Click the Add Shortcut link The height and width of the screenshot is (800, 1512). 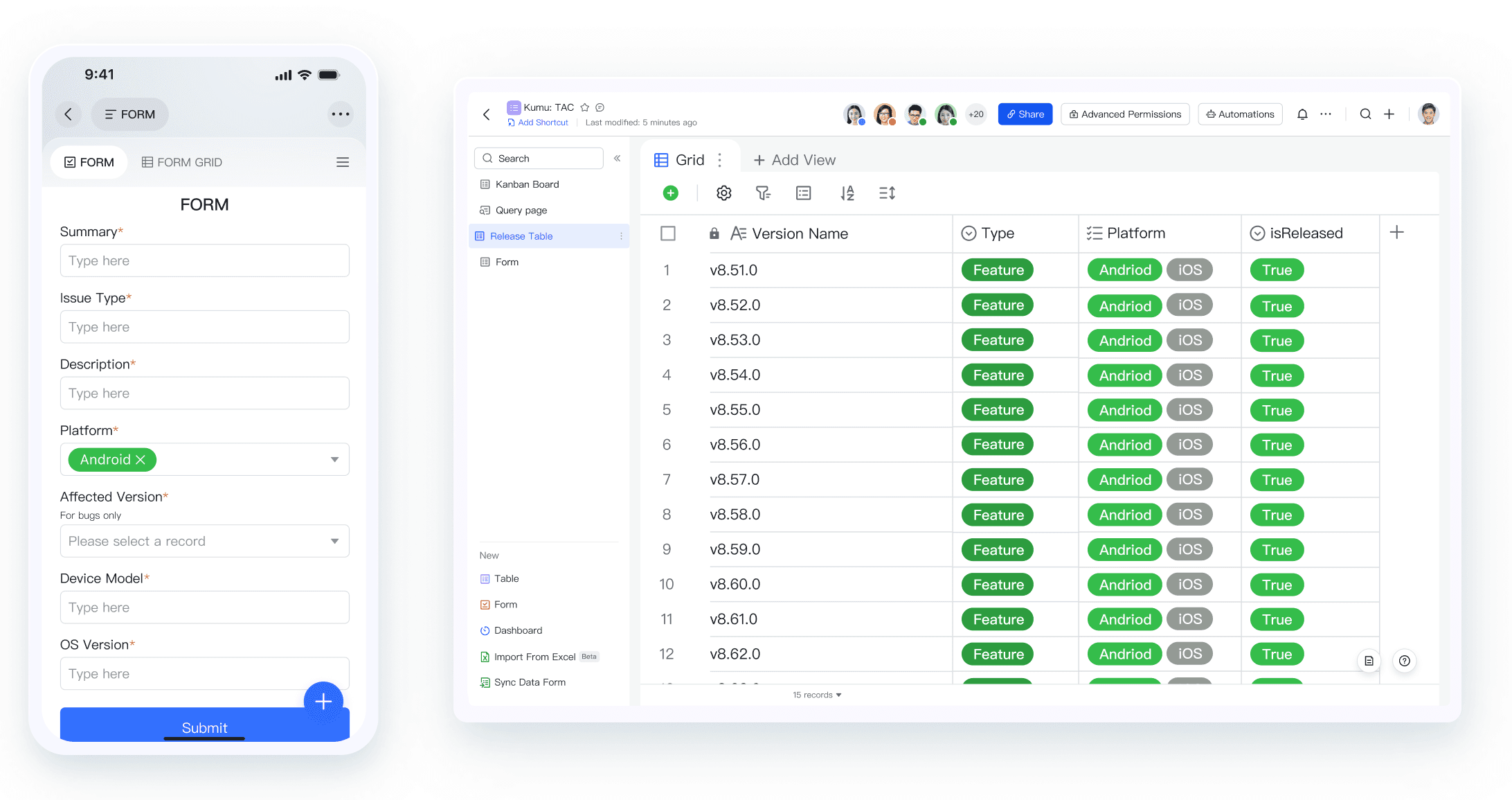(542, 123)
